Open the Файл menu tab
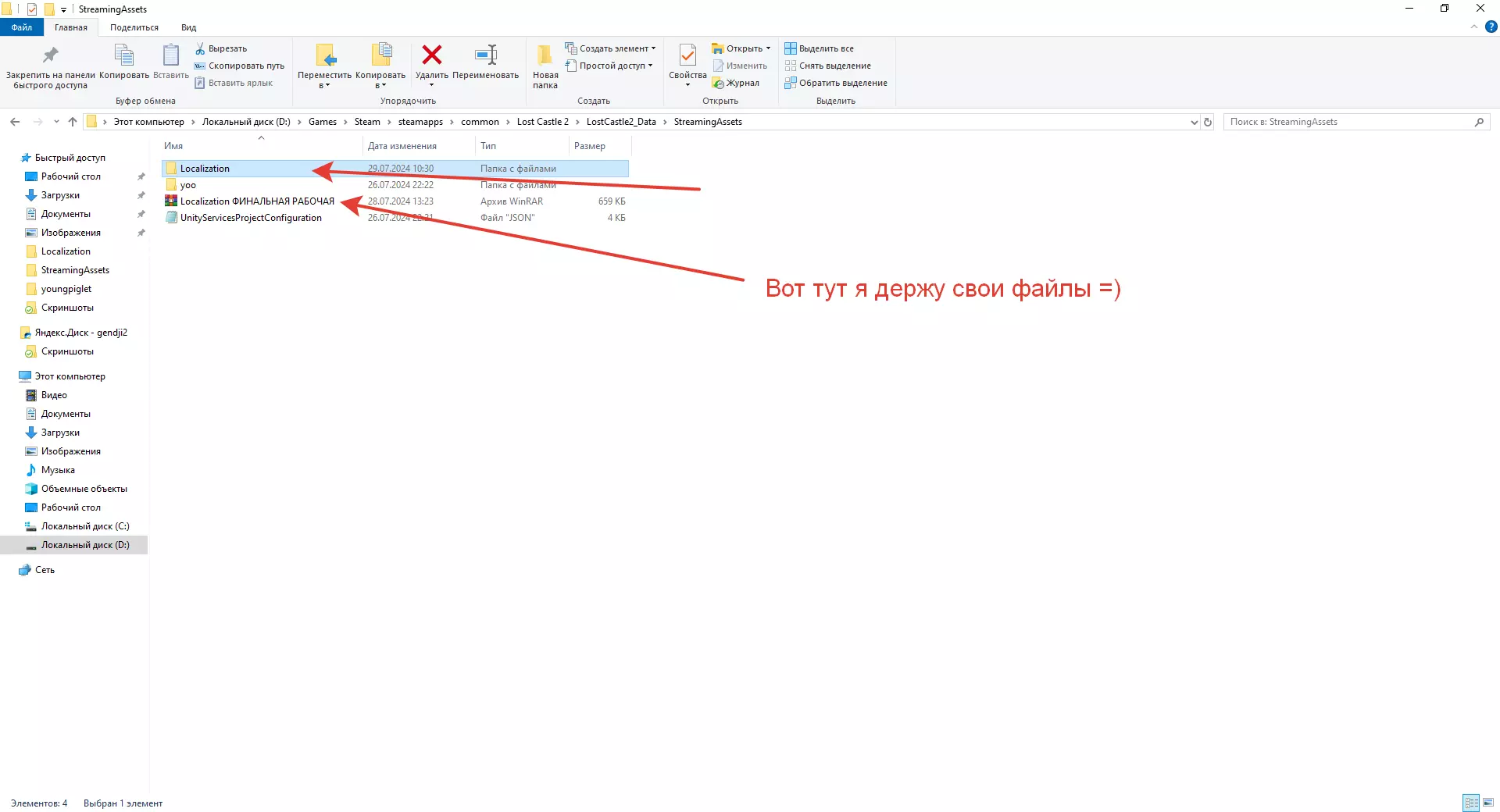This screenshot has width=1500, height=812. 22,27
